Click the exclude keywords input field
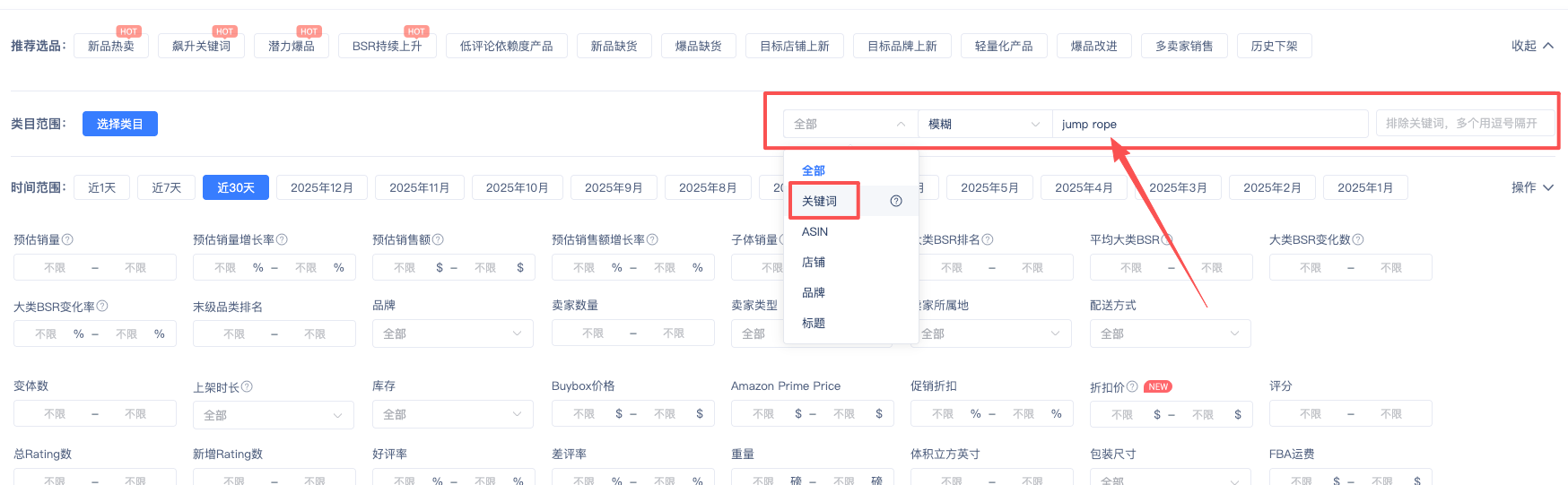This screenshot has height=485, width=1568. click(1465, 124)
